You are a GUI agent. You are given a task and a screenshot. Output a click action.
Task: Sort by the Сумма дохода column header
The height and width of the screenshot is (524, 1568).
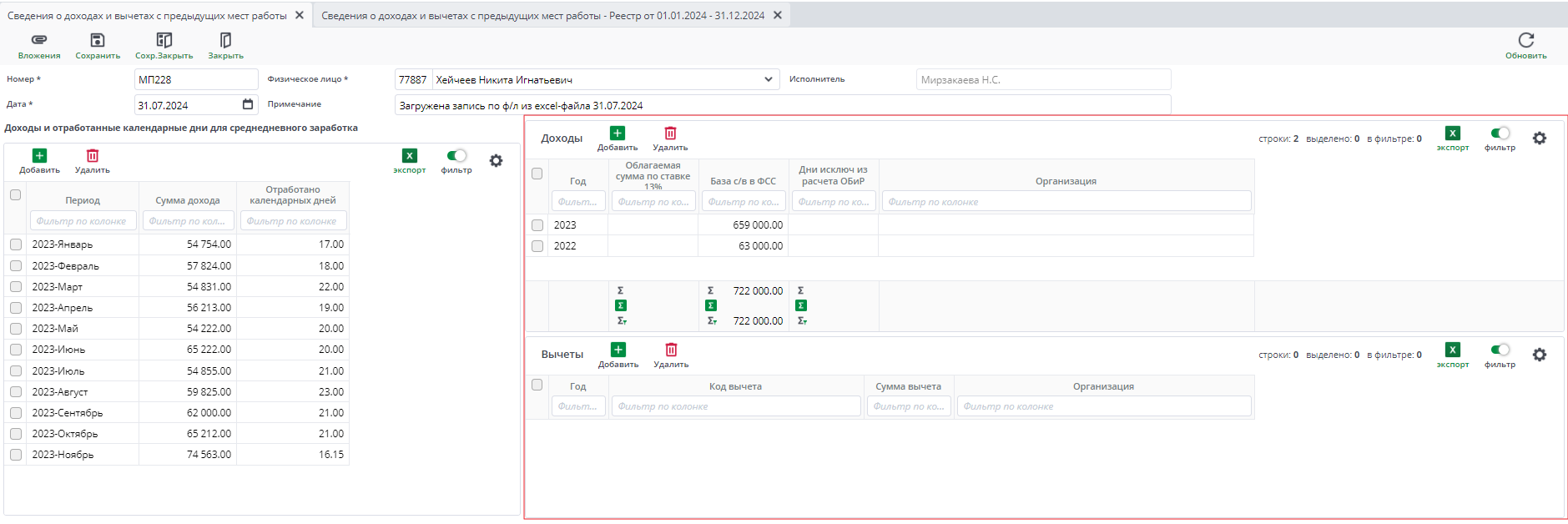click(x=188, y=200)
